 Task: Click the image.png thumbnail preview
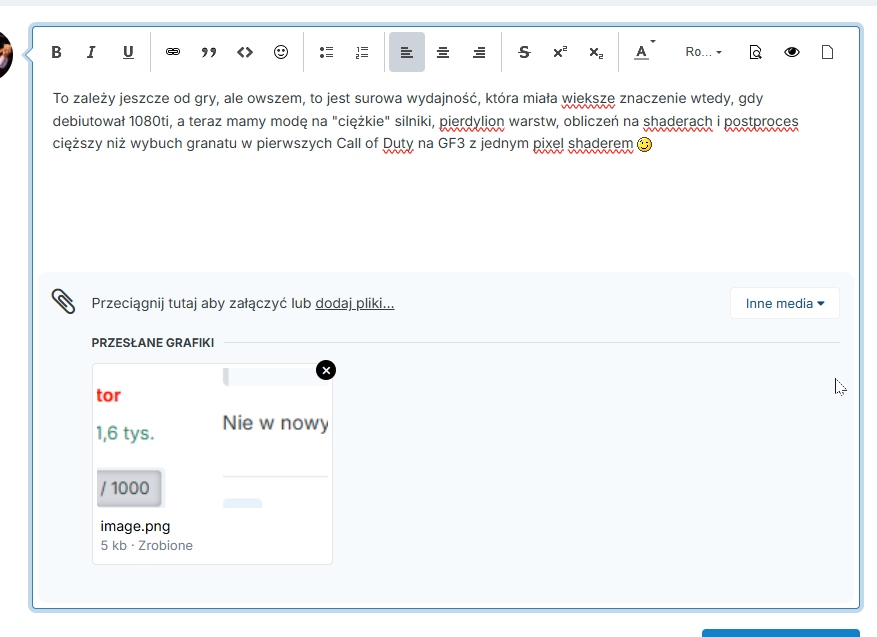coord(212,437)
